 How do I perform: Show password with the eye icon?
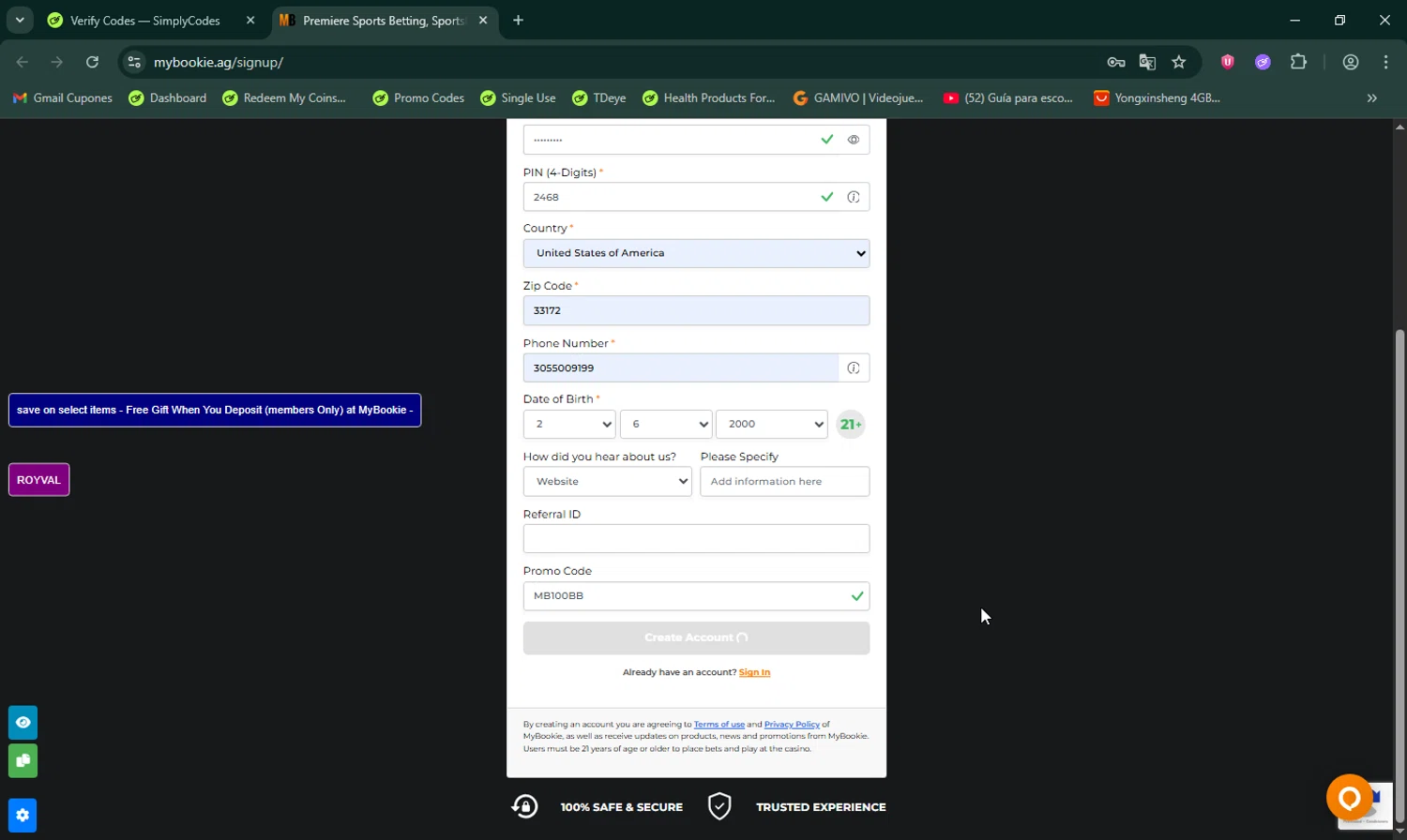[x=854, y=140]
